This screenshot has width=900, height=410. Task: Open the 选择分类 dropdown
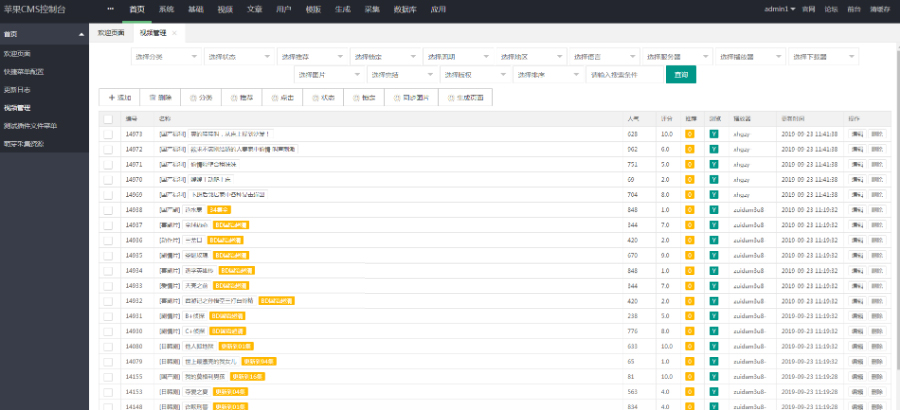(166, 57)
